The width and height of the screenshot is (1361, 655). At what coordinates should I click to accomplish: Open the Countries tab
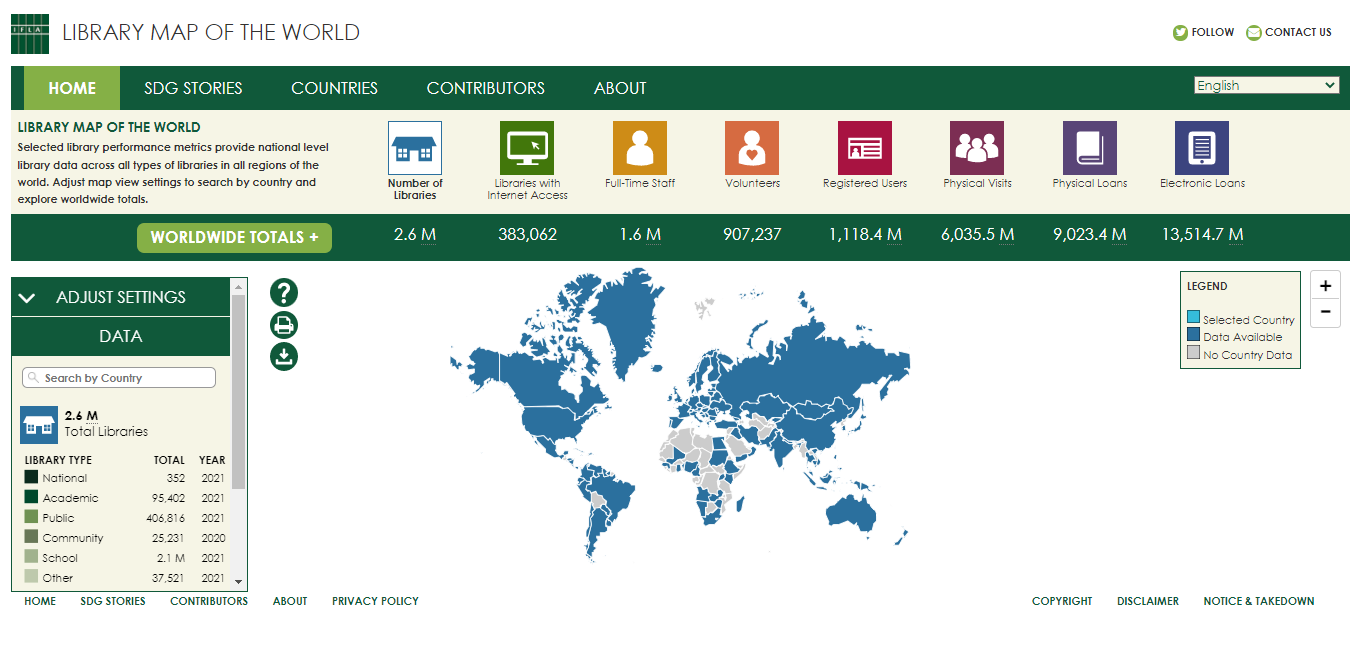[334, 88]
